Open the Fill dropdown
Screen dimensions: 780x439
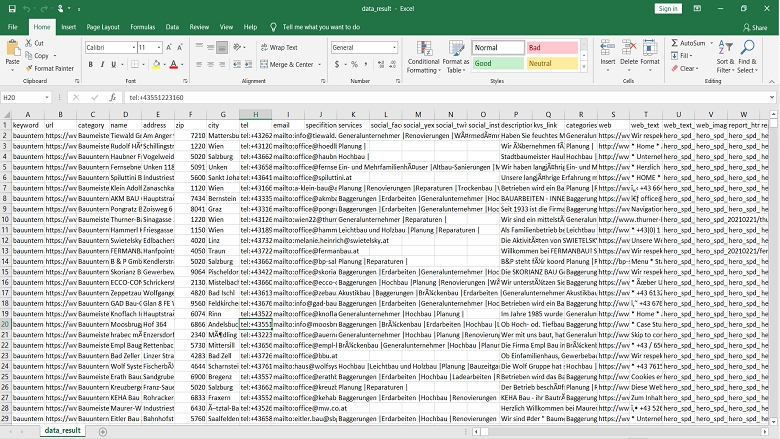coord(682,56)
